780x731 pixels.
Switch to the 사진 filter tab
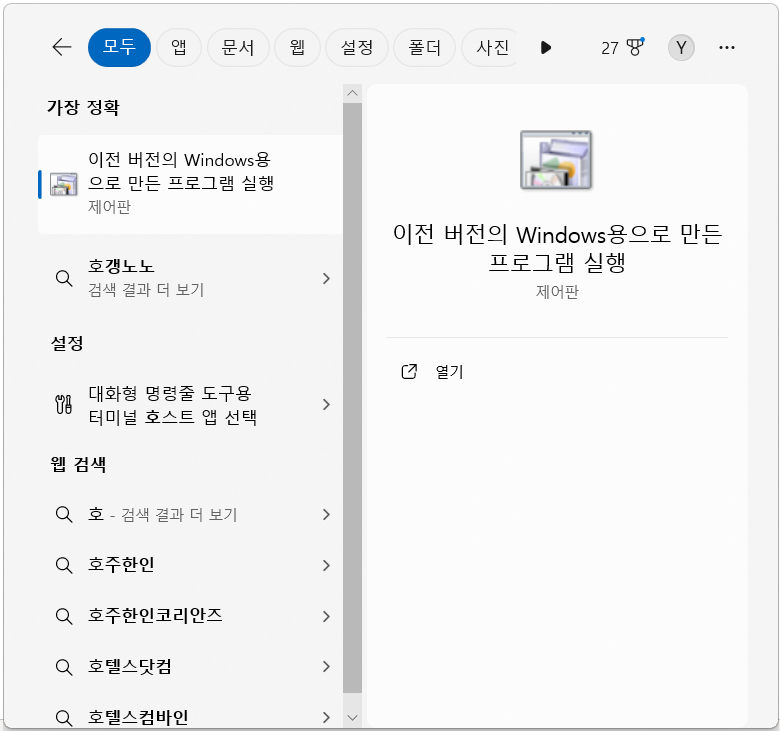tap(490, 48)
